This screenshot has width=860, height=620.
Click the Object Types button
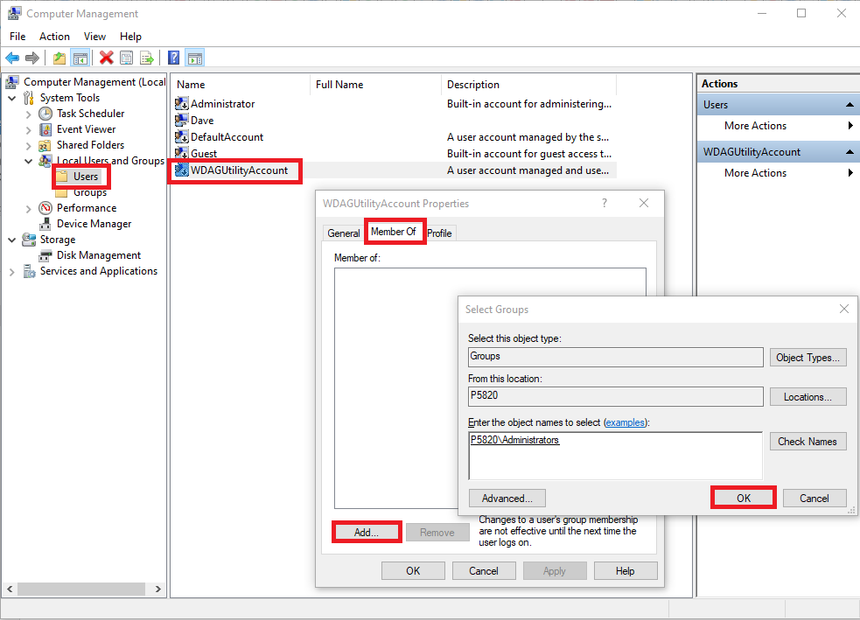tap(809, 357)
